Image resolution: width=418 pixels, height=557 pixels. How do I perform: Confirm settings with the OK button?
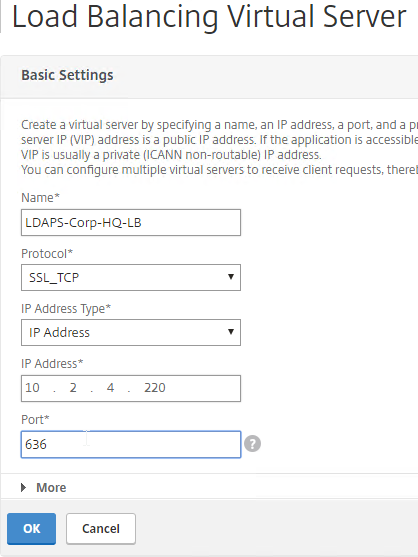point(31,529)
